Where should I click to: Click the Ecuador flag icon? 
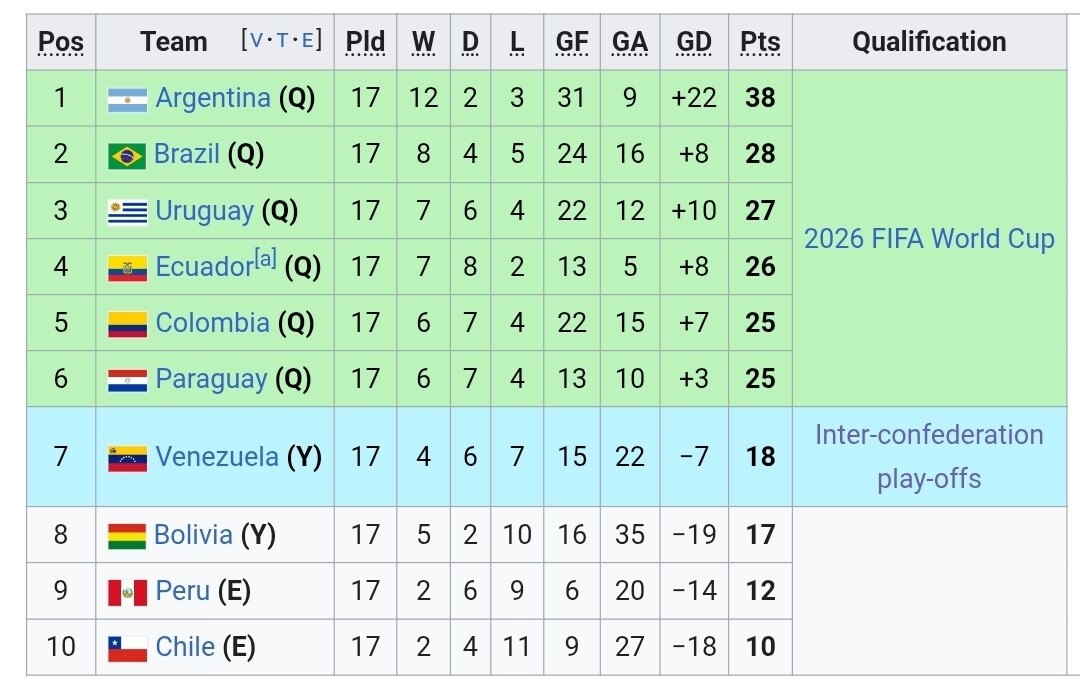(127, 268)
